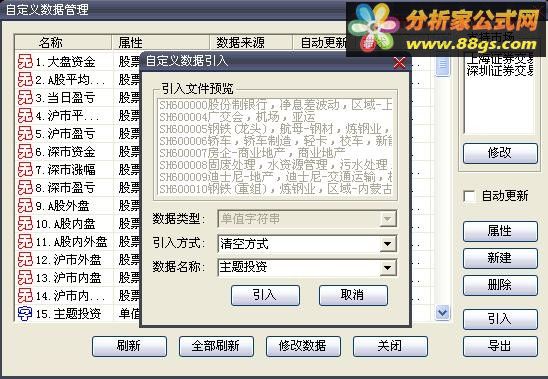This screenshot has width=548, height=379.
Task: Click 引入 button in right side panel
Action: pyautogui.click(x=500, y=319)
